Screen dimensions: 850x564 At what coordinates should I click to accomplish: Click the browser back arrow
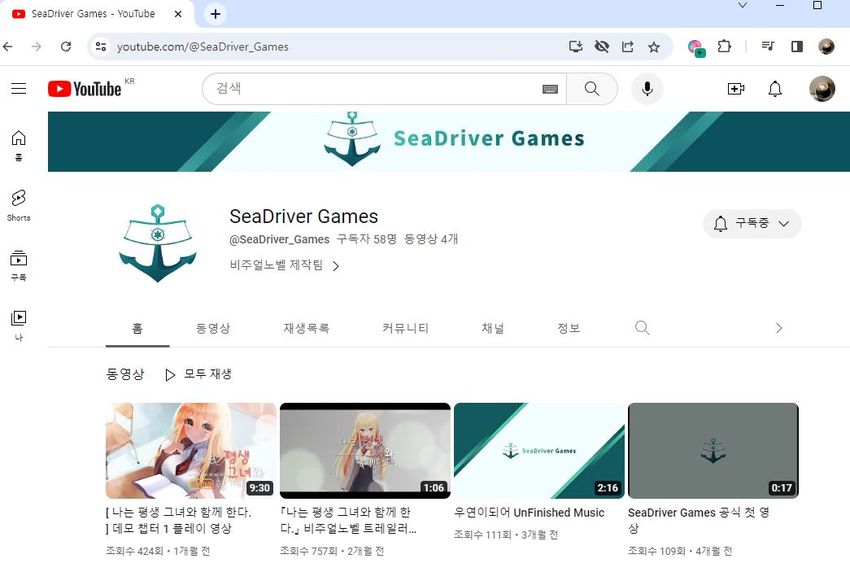[x=8, y=47]
